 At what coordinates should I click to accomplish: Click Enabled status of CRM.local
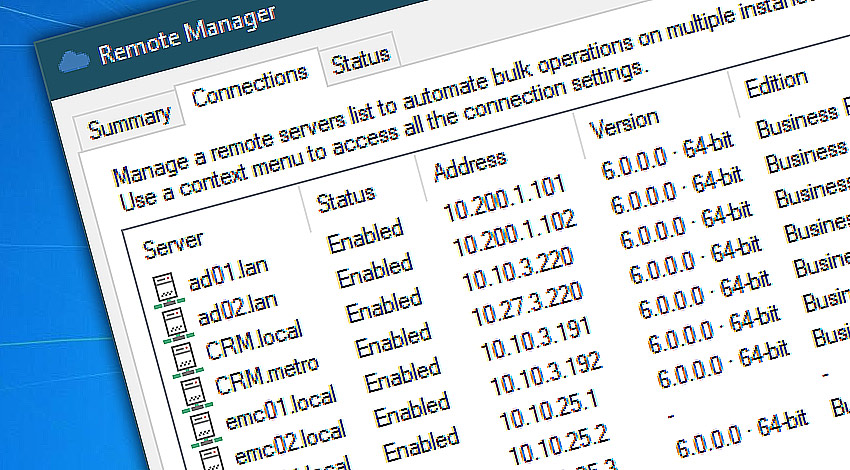tap(384, 306)
